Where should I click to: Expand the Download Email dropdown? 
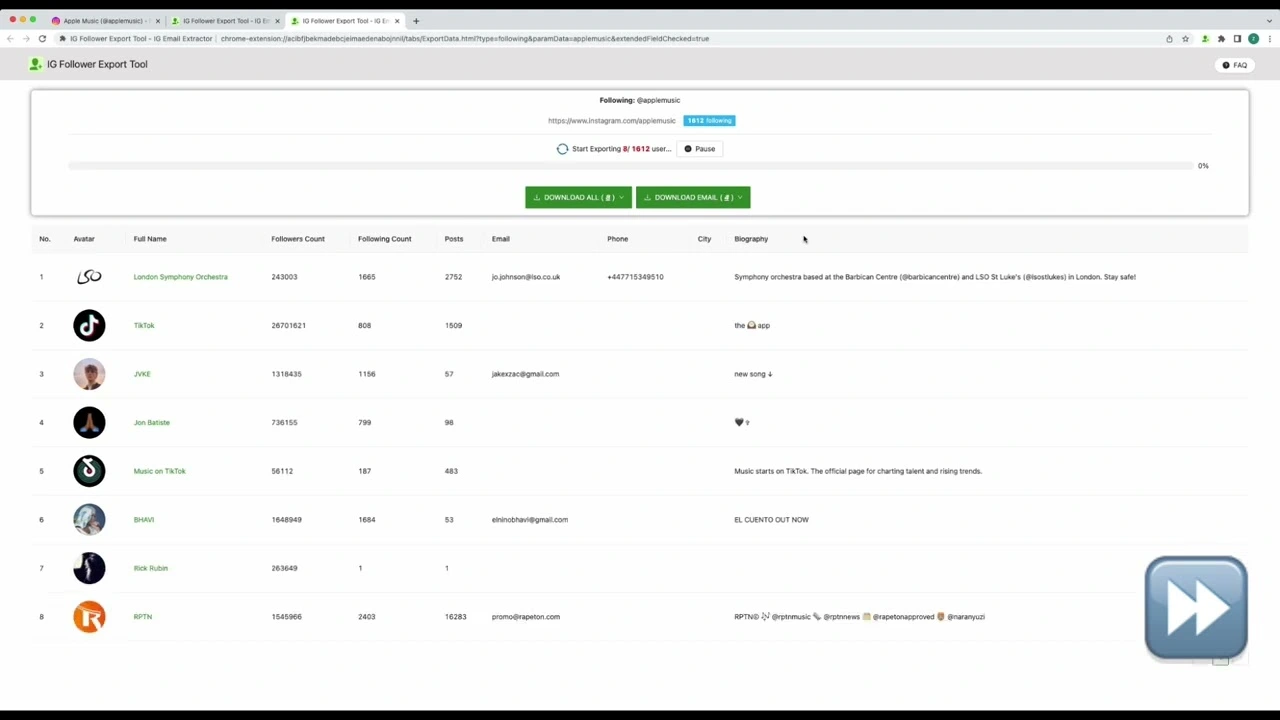tap(692, 197)
